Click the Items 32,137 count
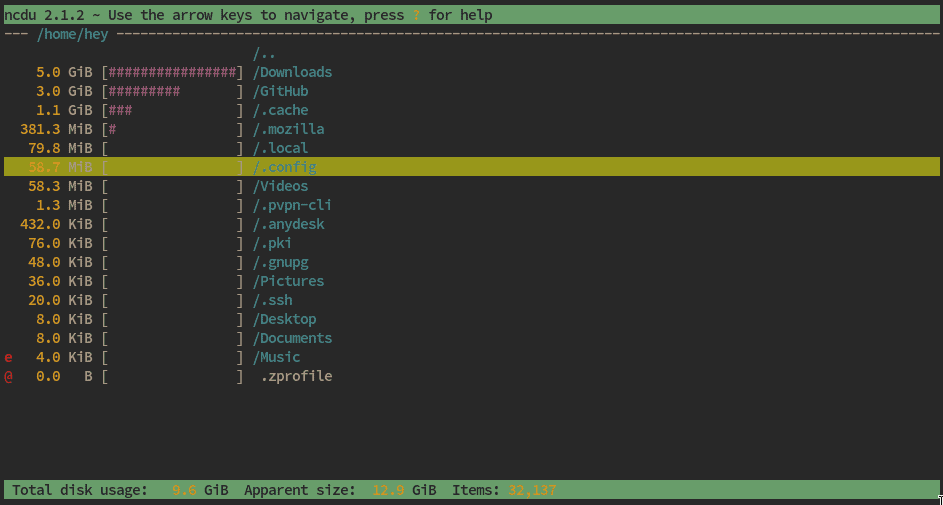This screenshot has width=943, height=505. (504, 491)
